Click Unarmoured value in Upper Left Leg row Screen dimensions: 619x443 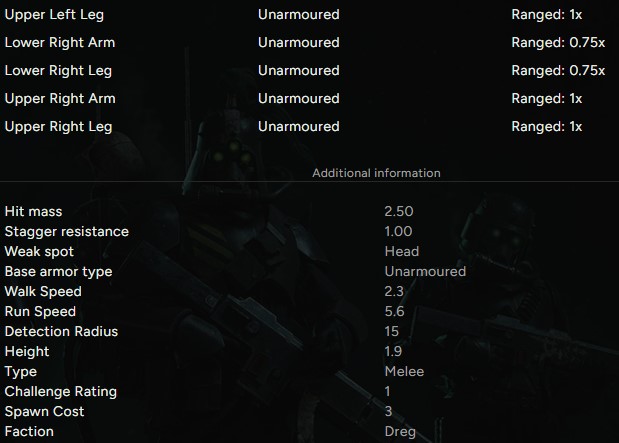(298, 15)
